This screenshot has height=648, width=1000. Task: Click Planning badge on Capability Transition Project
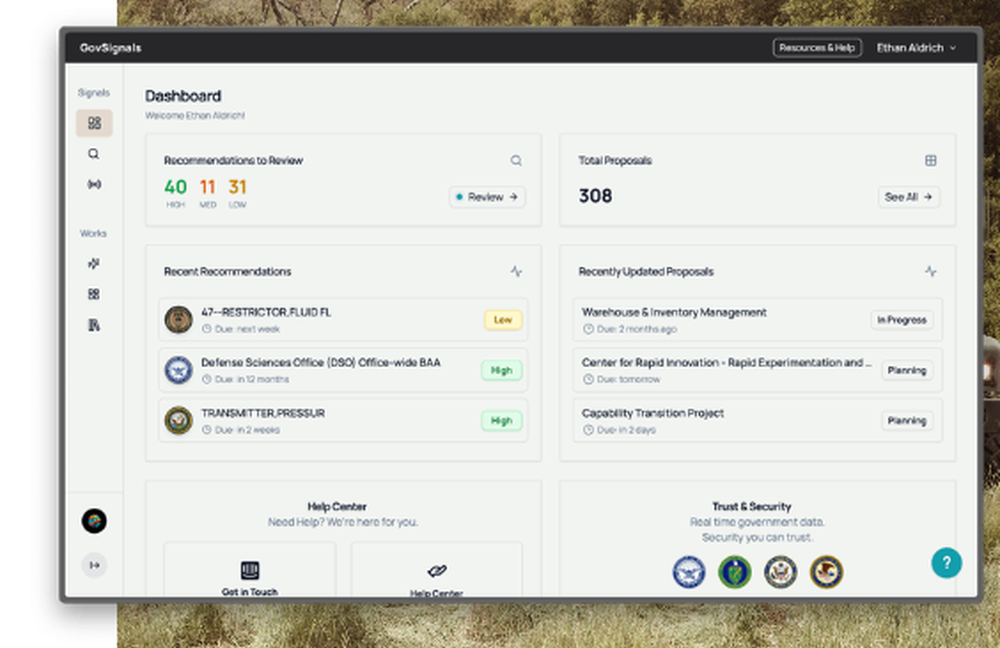click(907, 421)
